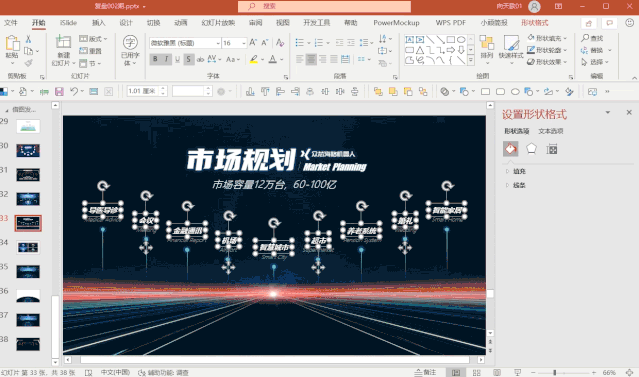639x377 pixels.
Task: Click the Decrease List Level icon
Action: pos(339,42)
